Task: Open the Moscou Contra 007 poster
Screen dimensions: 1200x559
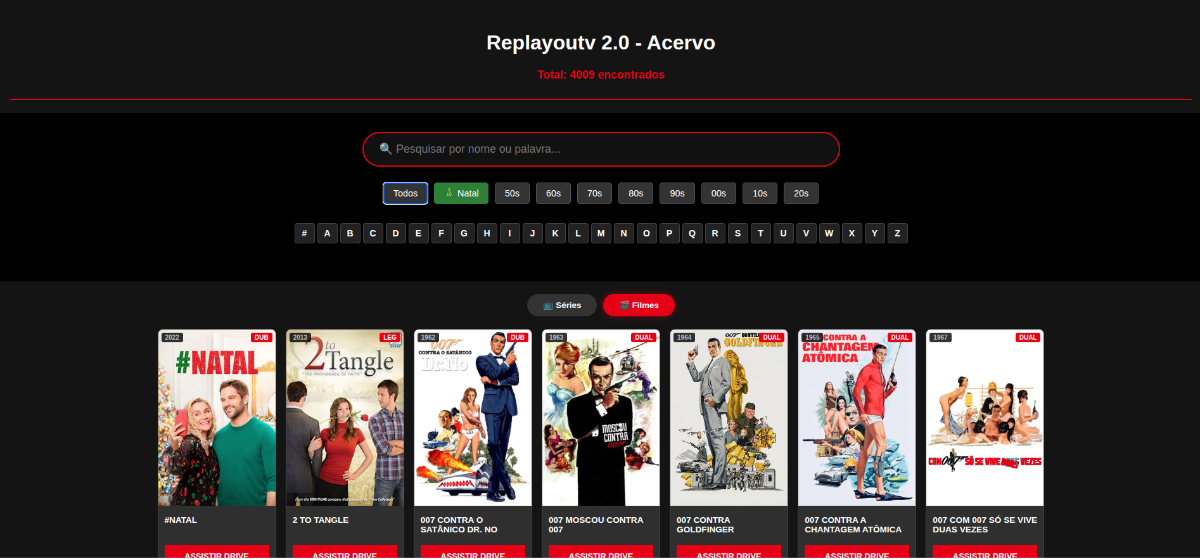Action: point(601,418)
